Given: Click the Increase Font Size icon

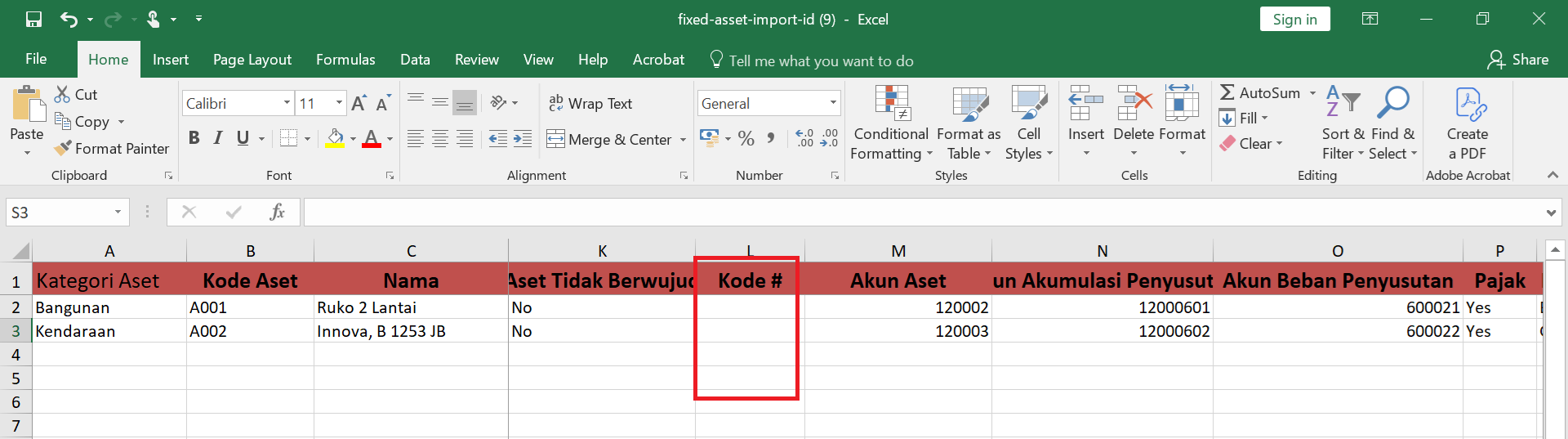Looking at the screenshot, I should (x=359, y=104).
